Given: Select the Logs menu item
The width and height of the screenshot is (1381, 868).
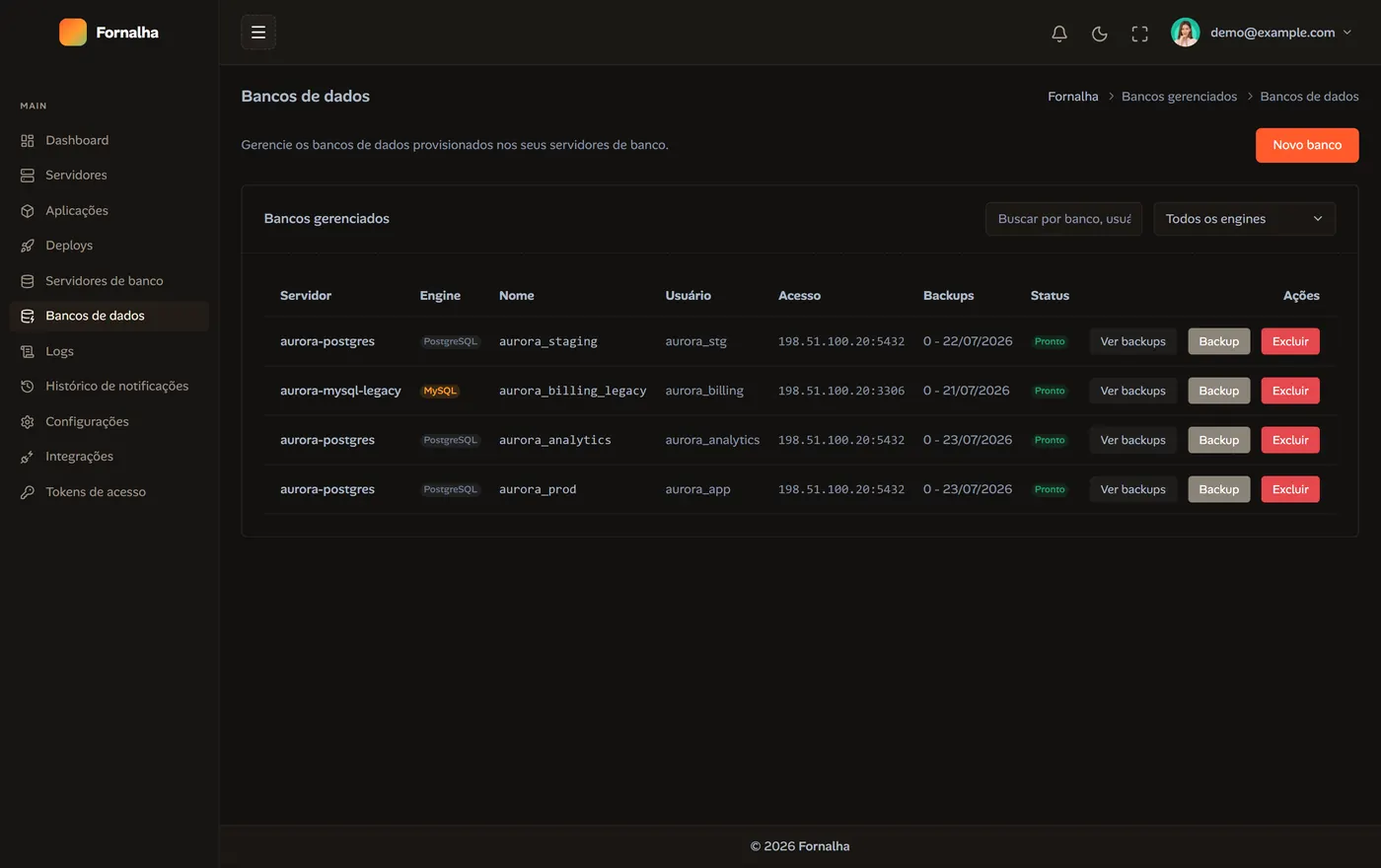Looking at the screenshot, I should tap(109, 351).
